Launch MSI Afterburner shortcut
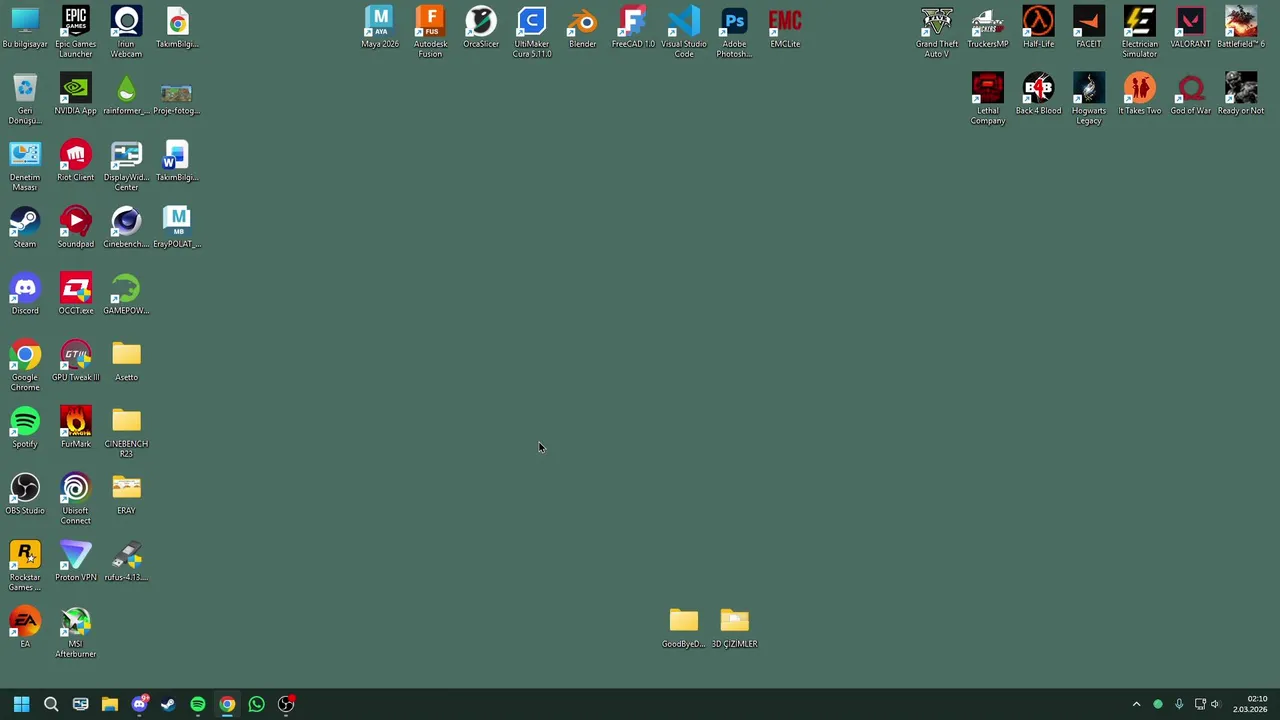This screenshot has width=1280, height=720. click(75, 631)
